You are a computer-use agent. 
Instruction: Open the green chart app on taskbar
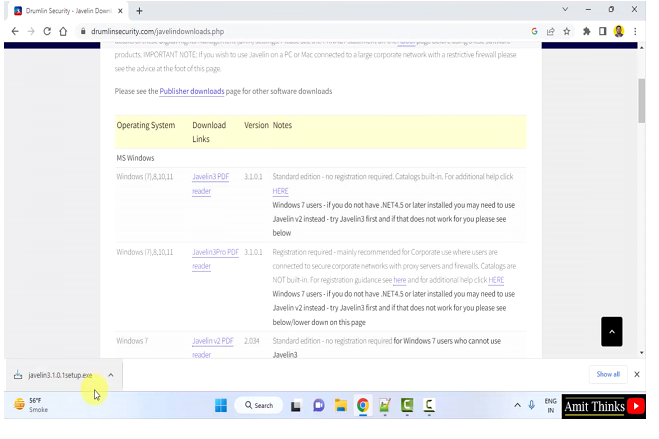click(x=385, y=405)
